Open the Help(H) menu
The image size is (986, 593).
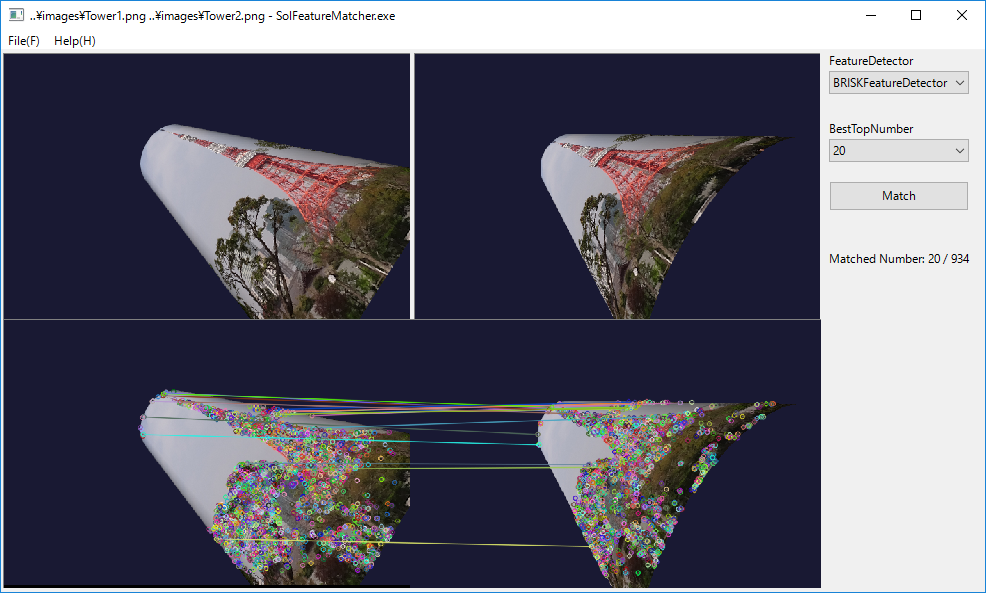[75, 41]
